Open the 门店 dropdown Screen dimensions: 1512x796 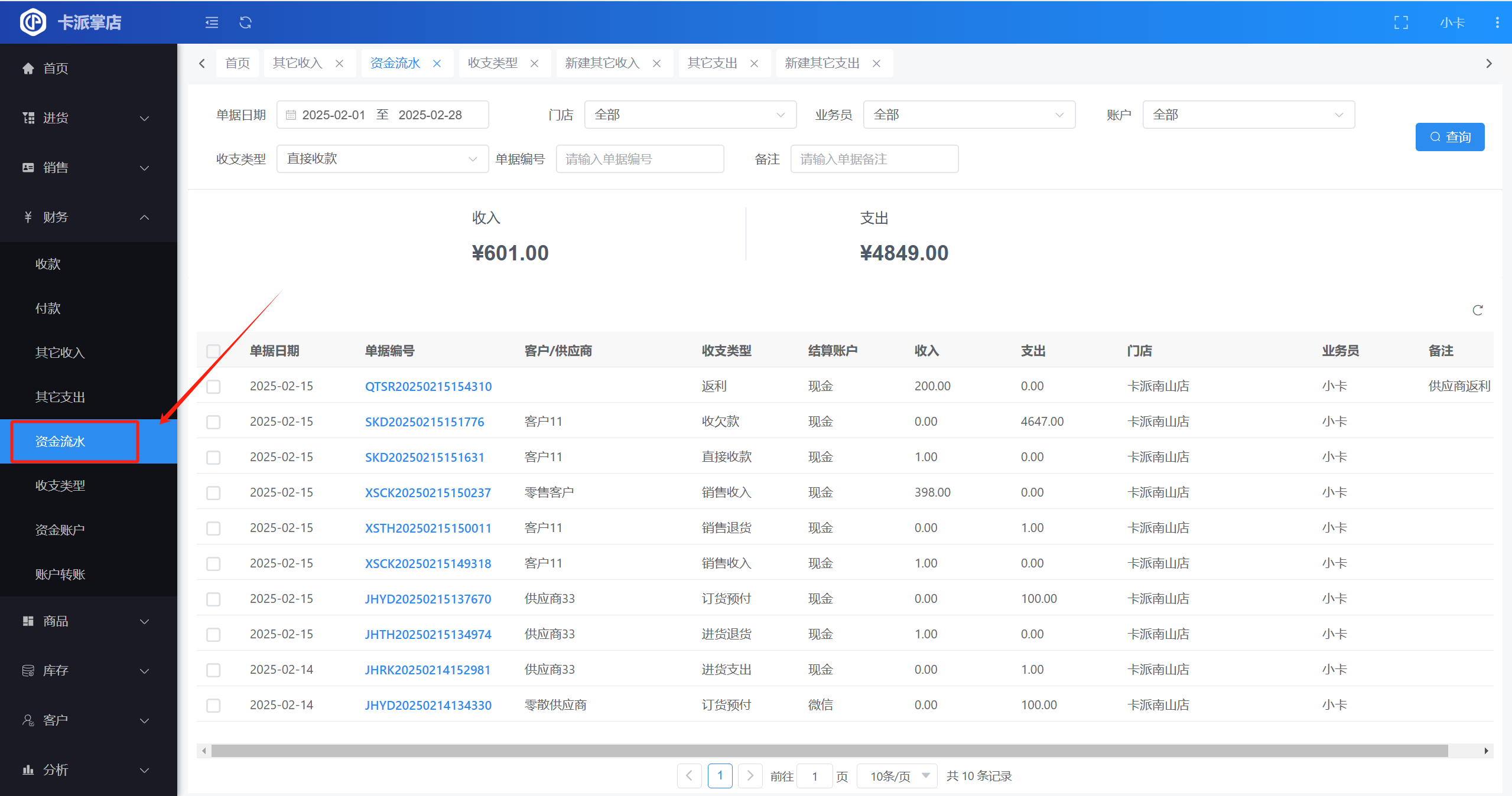[x=690, y=115]
